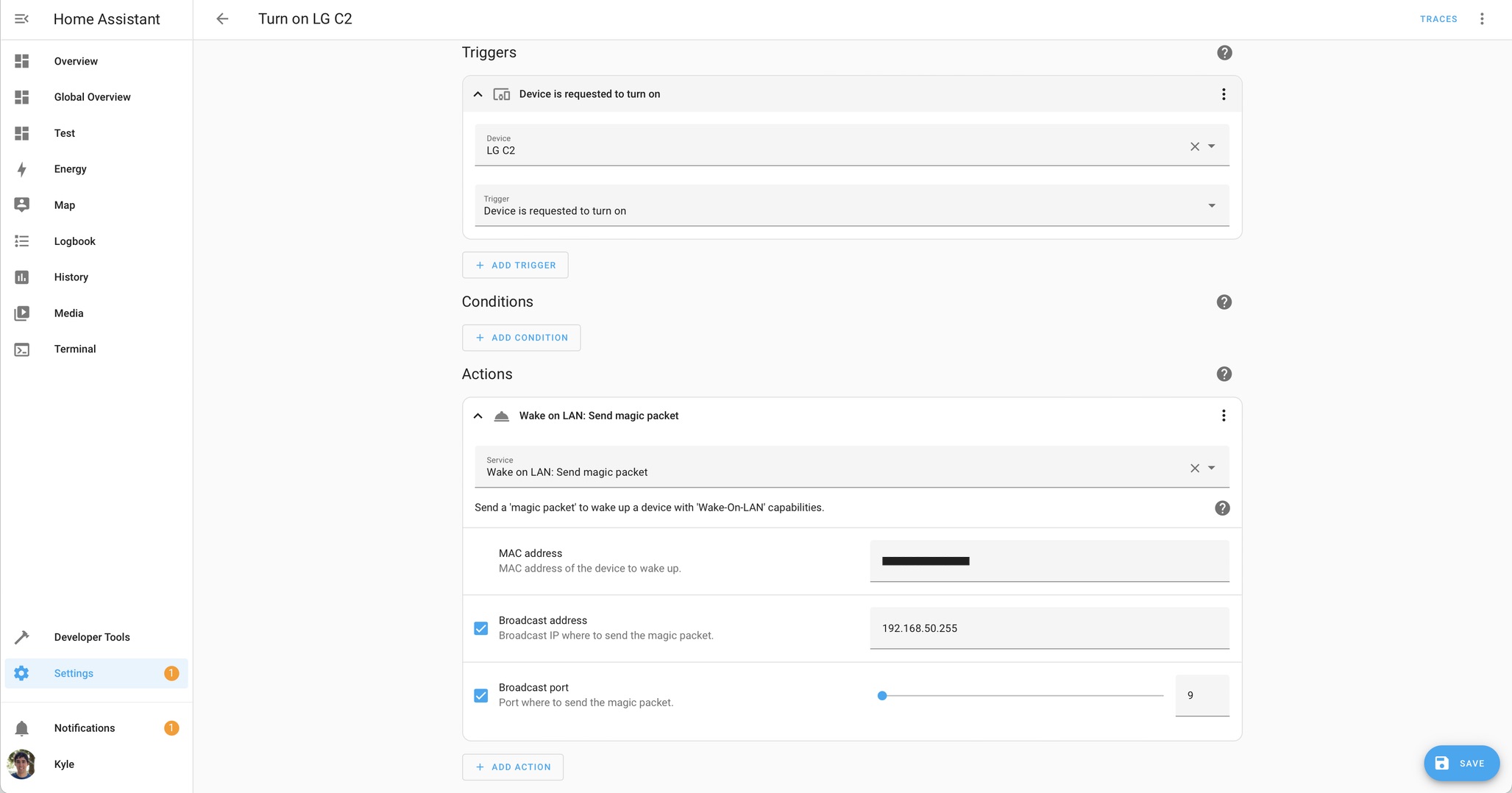Open Map in the sidebar
The height and width of the screenshot is (793, 1512).
click(96, 205)
